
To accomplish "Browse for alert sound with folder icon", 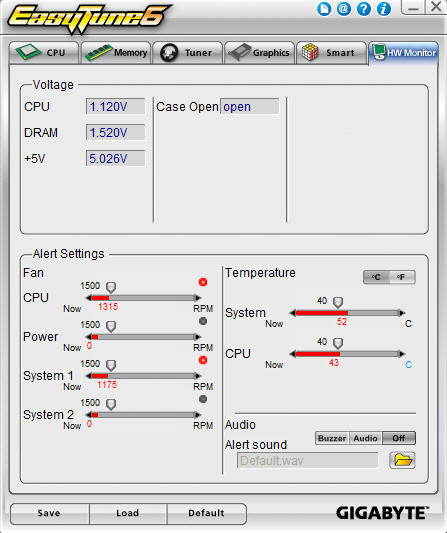I will (402, 461).
